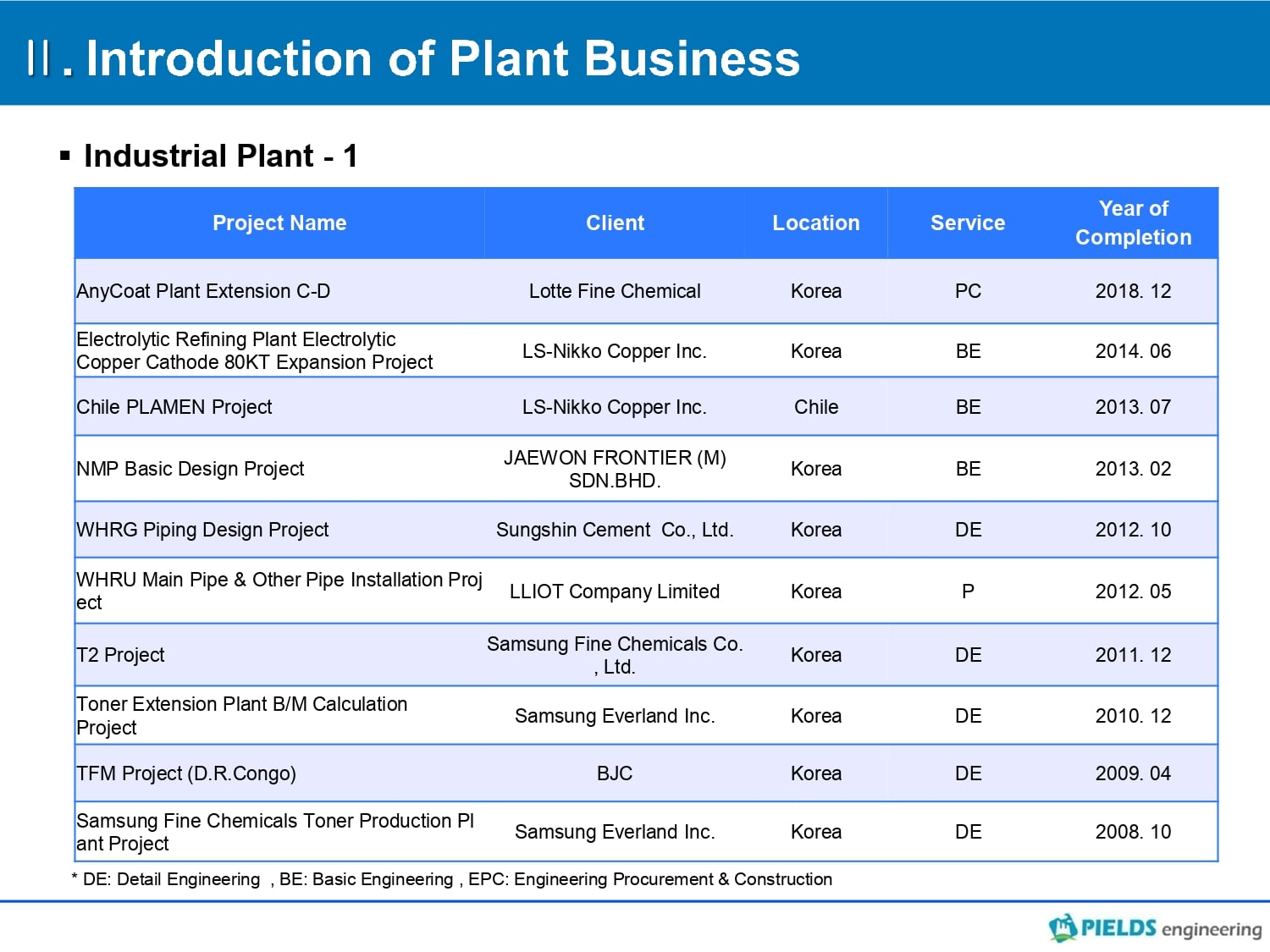Click the 'Chile' location cell
This screenshot has height=952, width=1270.
pos(816,407)
